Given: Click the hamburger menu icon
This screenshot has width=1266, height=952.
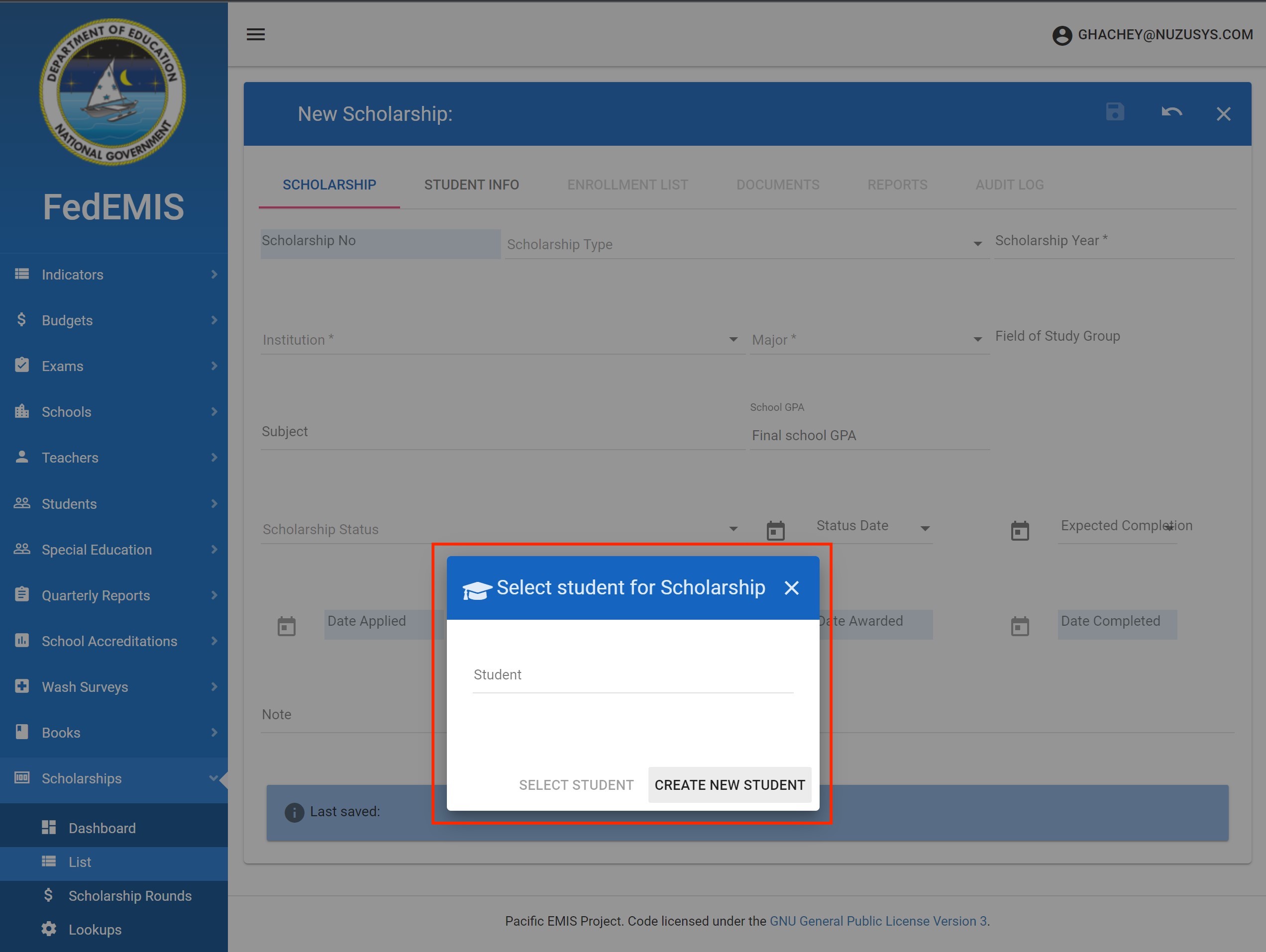Looking at the screenshot, I should (255, 34).
